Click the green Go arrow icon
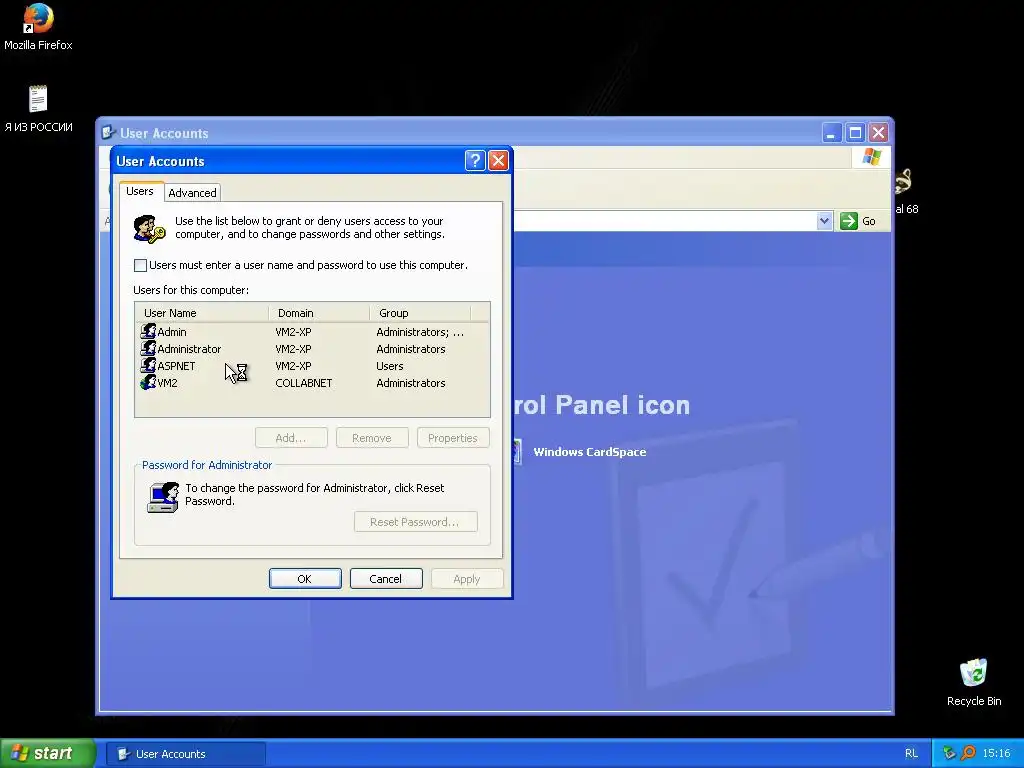 (848, 221)
